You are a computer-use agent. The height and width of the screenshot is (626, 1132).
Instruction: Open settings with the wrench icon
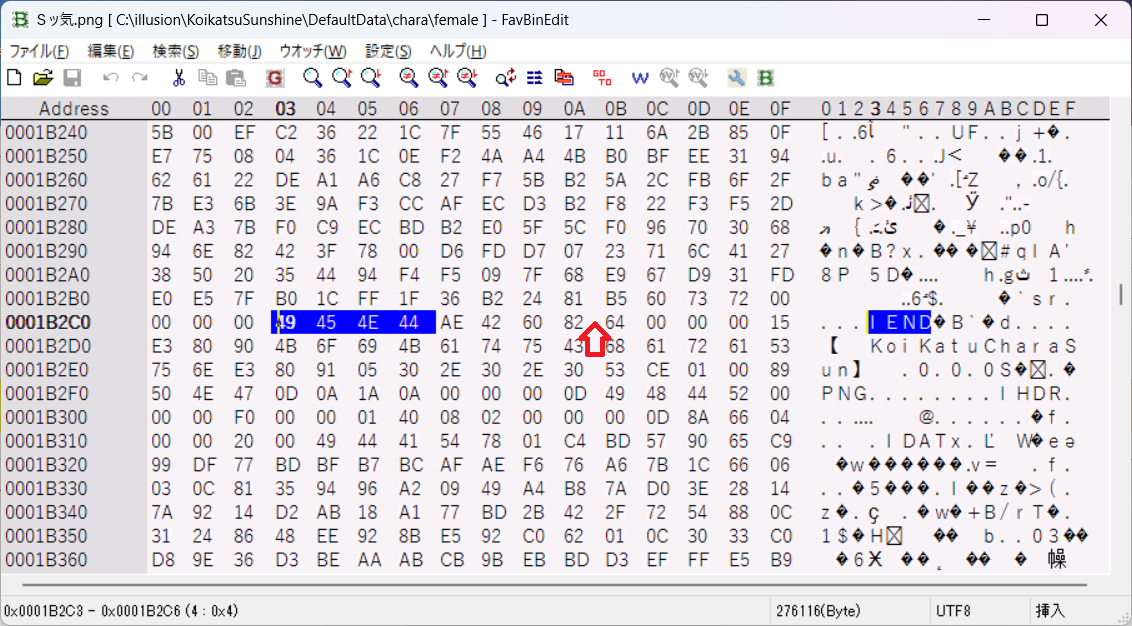(x=737, y=77)
